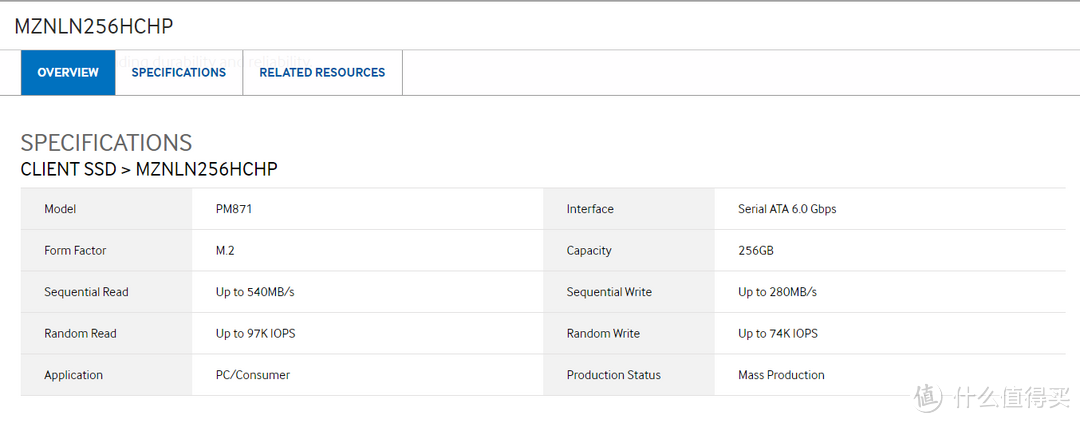This screenshot has width=1080, height=423.
Task: Open the OVERVIEW tab
Action: [68, 72]
